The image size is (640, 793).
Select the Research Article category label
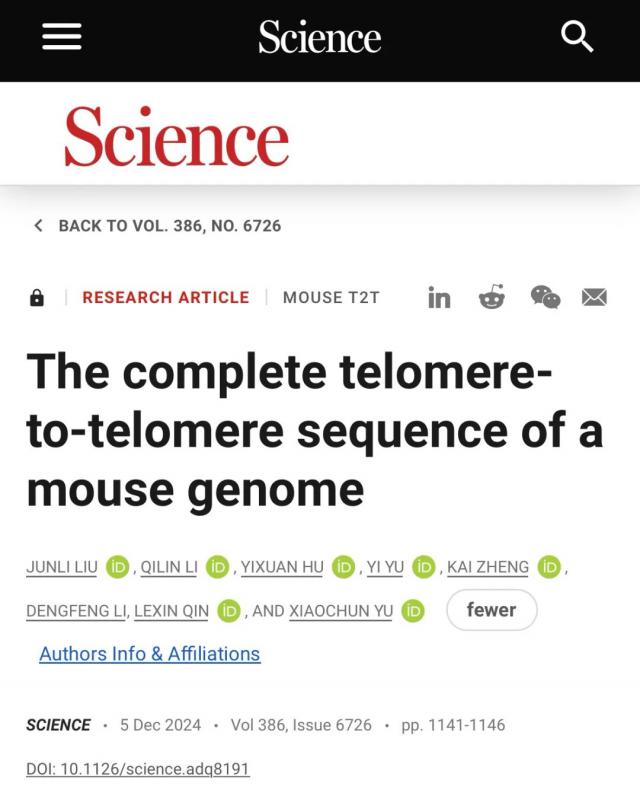pos(165,297)
